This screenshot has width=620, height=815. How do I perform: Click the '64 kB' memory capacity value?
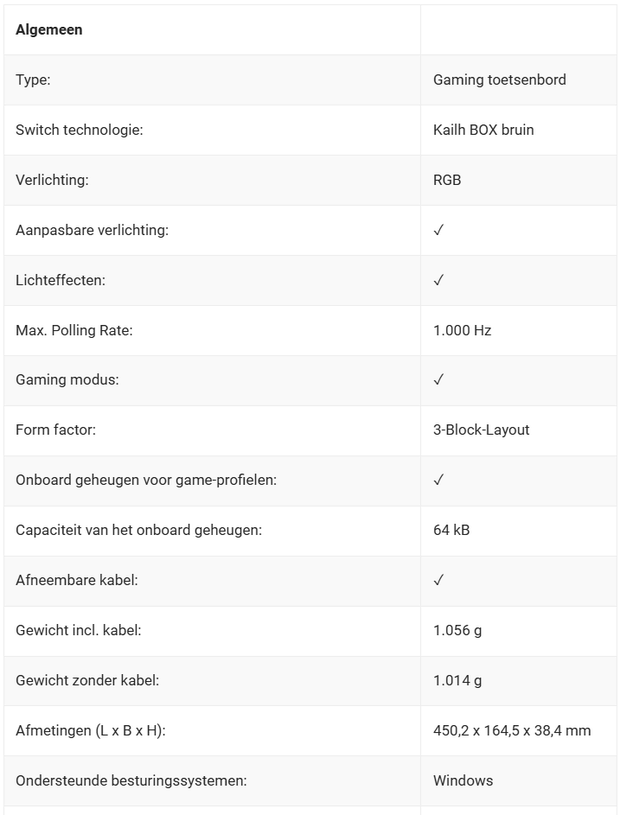451,530
